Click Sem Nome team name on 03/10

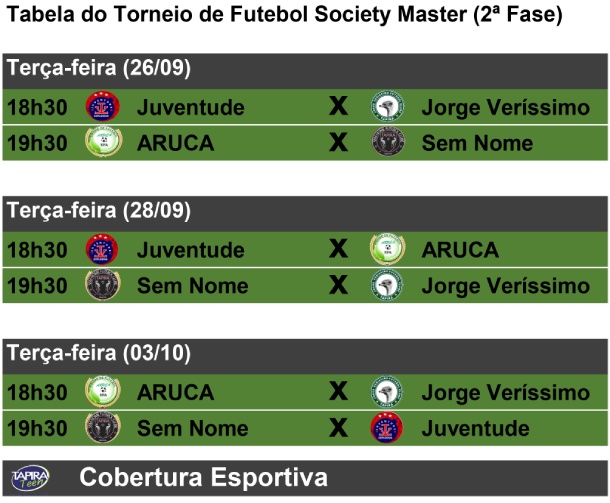point(193,428)
